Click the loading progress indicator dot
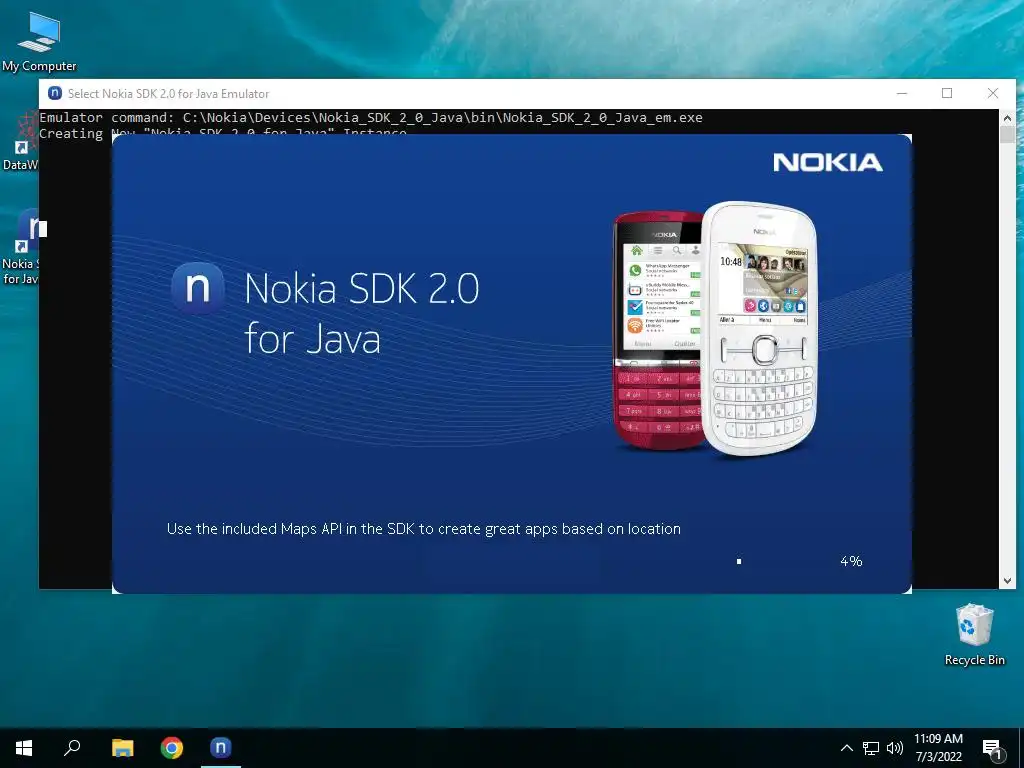The image size is (1024, 768). coord(739,561)
